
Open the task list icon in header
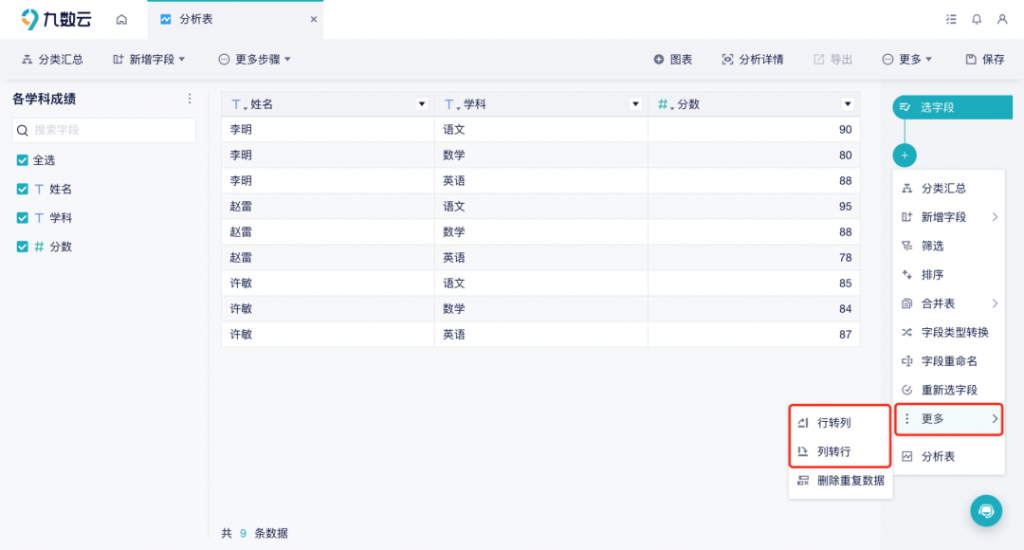click(950, 19)
